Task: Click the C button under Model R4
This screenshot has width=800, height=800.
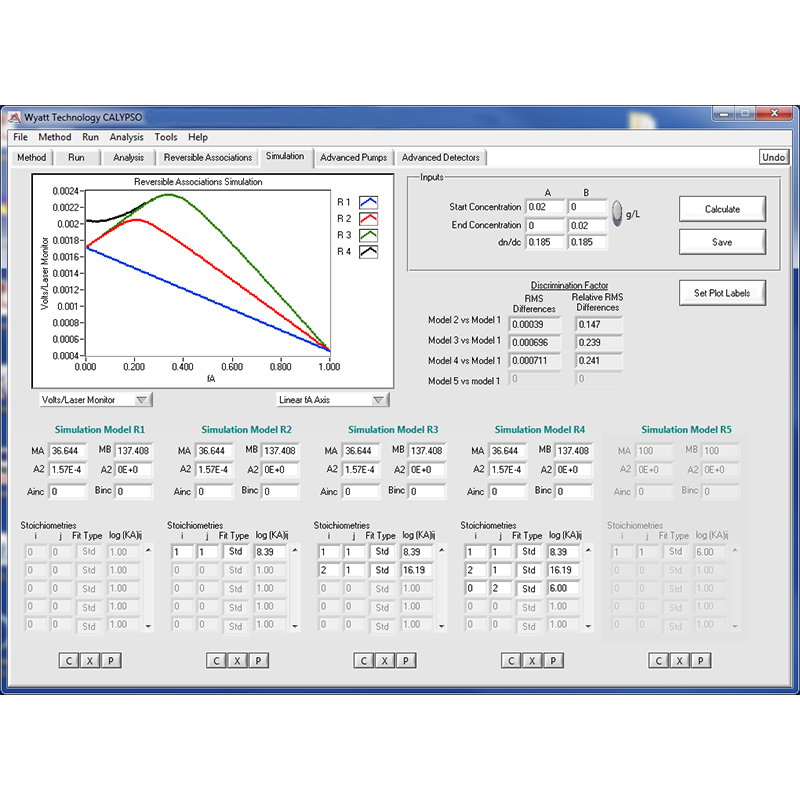Action: click(511, 661)
